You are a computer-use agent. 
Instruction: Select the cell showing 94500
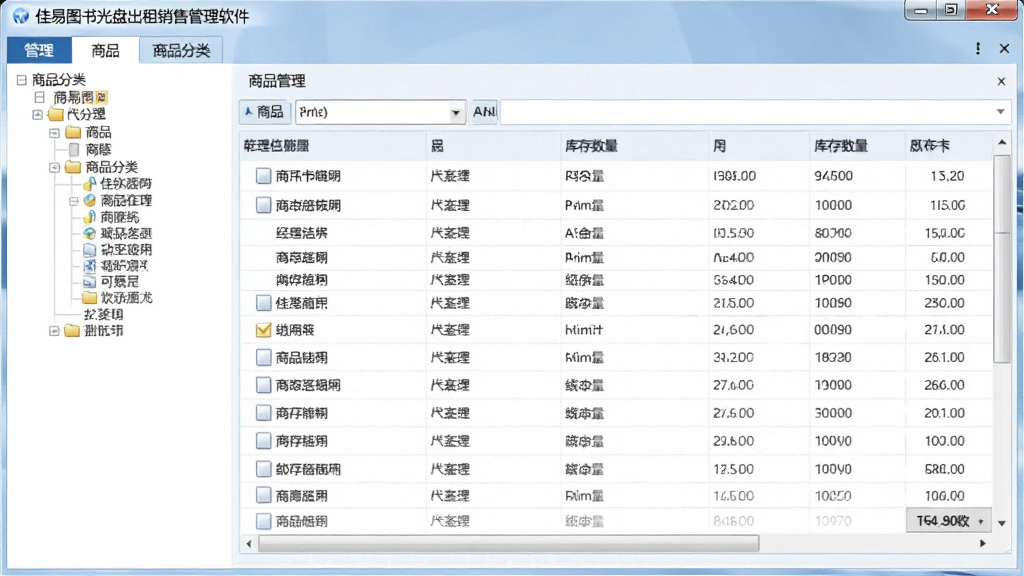(857, 176)
